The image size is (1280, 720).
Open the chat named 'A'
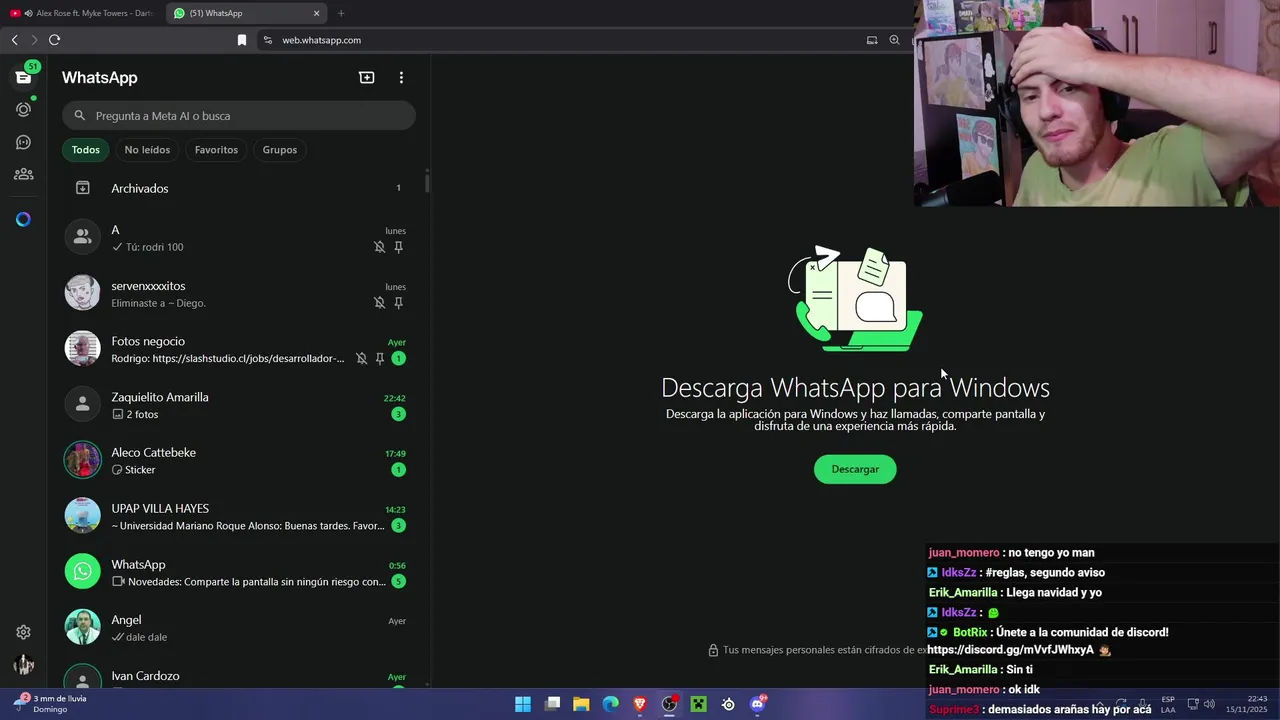tap(238, 238)
